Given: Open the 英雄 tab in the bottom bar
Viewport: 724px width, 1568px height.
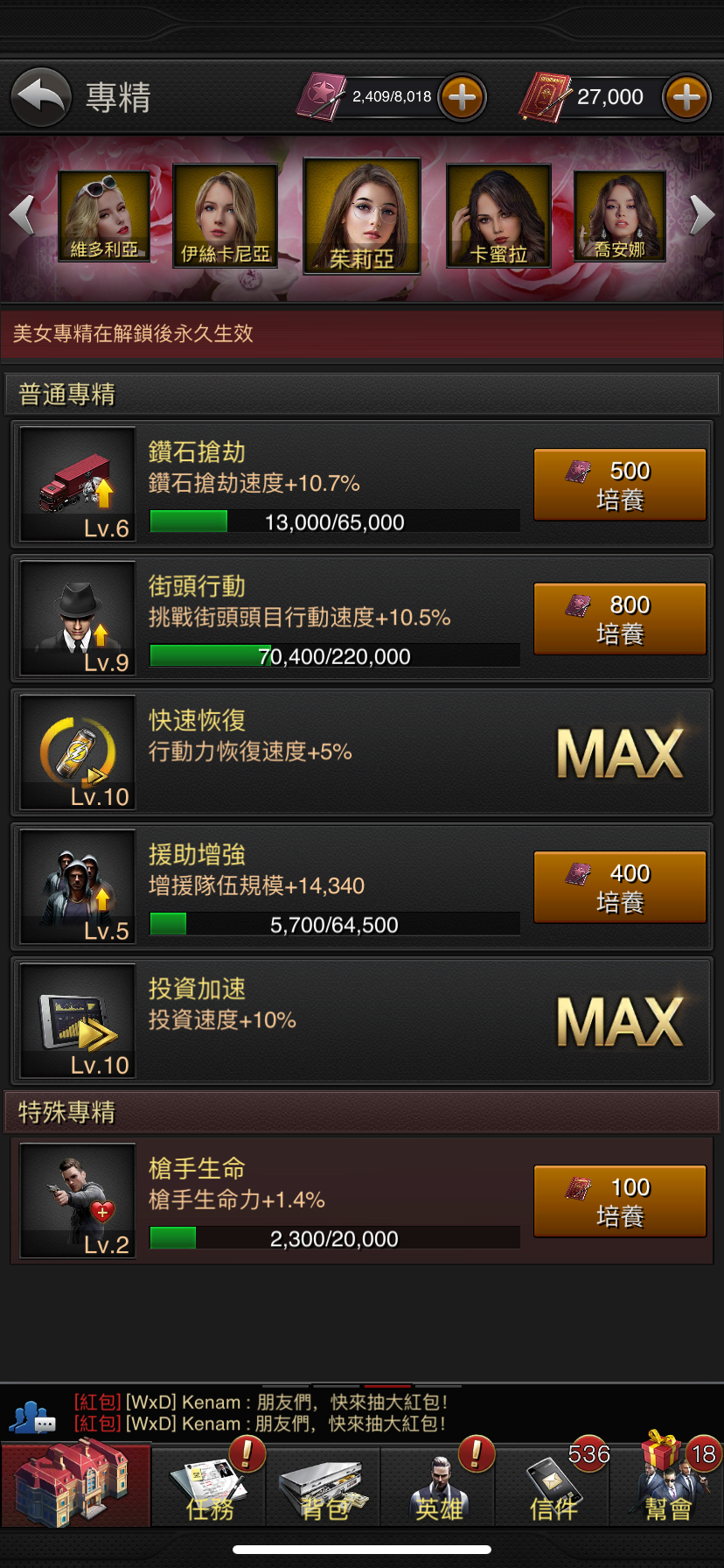Looking at the screenshot, I should pyautogui.click(x=438, y=1487).
